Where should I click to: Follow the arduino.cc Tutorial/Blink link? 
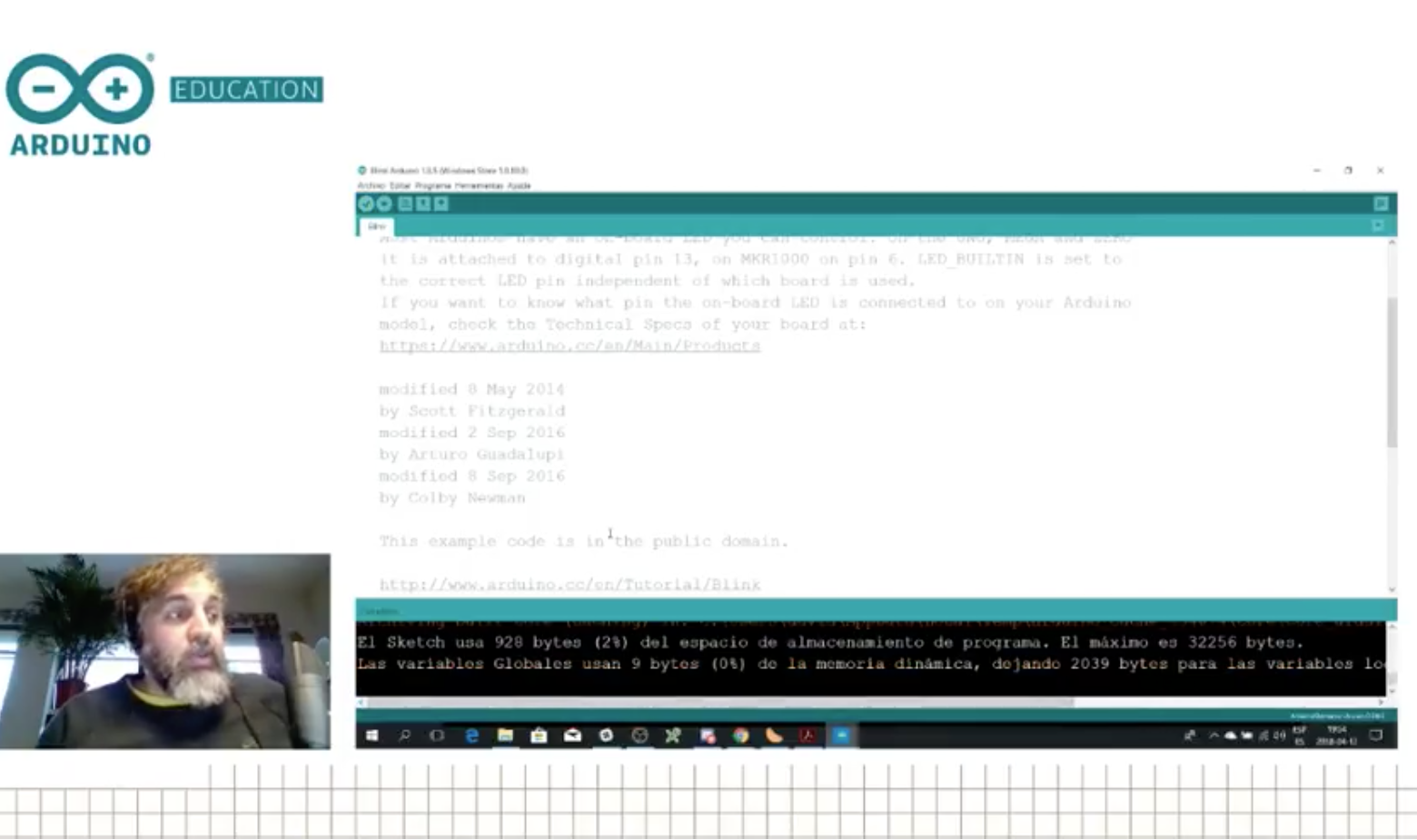(570, 585)
